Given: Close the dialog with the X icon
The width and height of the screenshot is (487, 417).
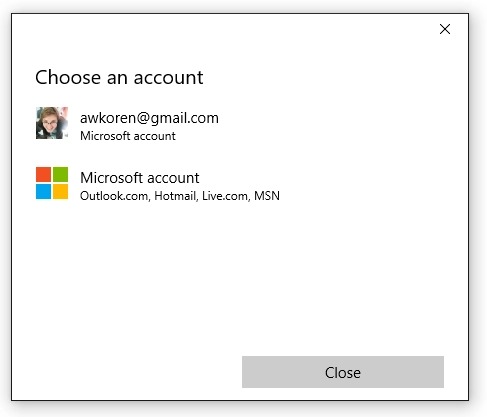Looking at the screenshot, I should tap(445, 29).
